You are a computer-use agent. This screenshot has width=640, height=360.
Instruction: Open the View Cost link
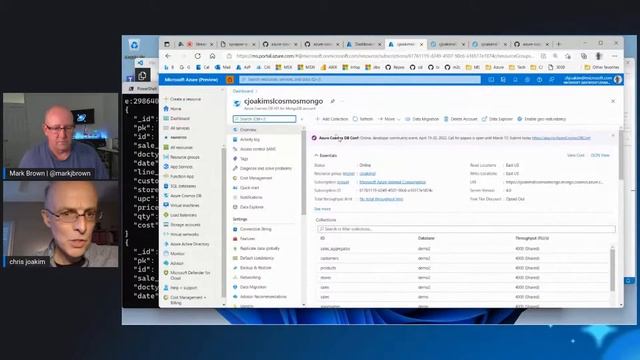[x=576, y=156]
